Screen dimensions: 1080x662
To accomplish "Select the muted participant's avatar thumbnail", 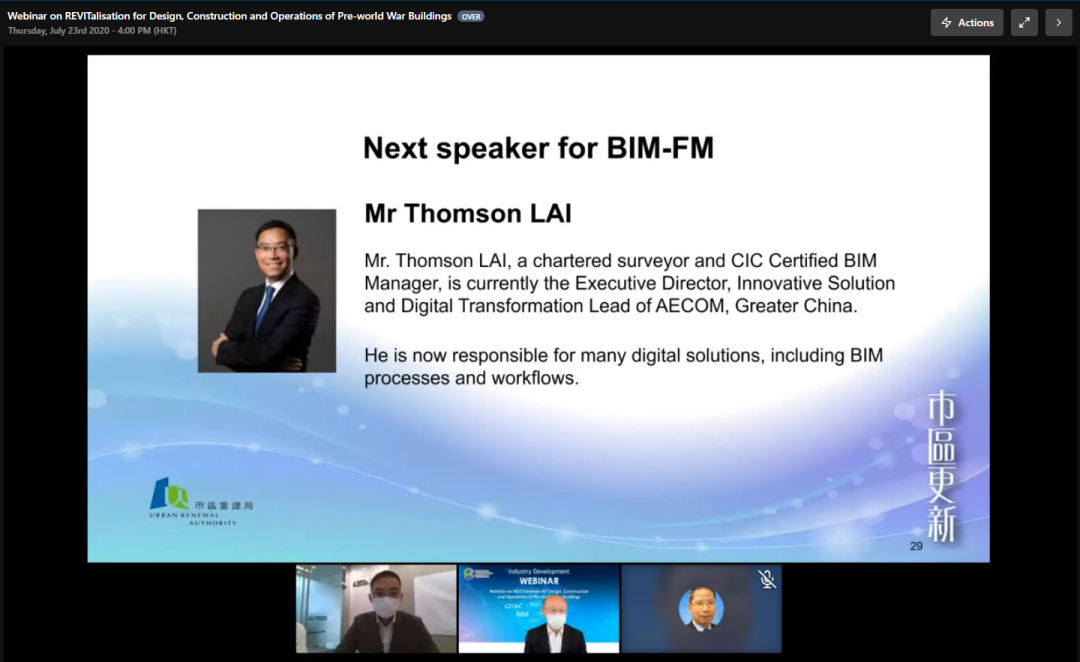I will pos(702,609).
